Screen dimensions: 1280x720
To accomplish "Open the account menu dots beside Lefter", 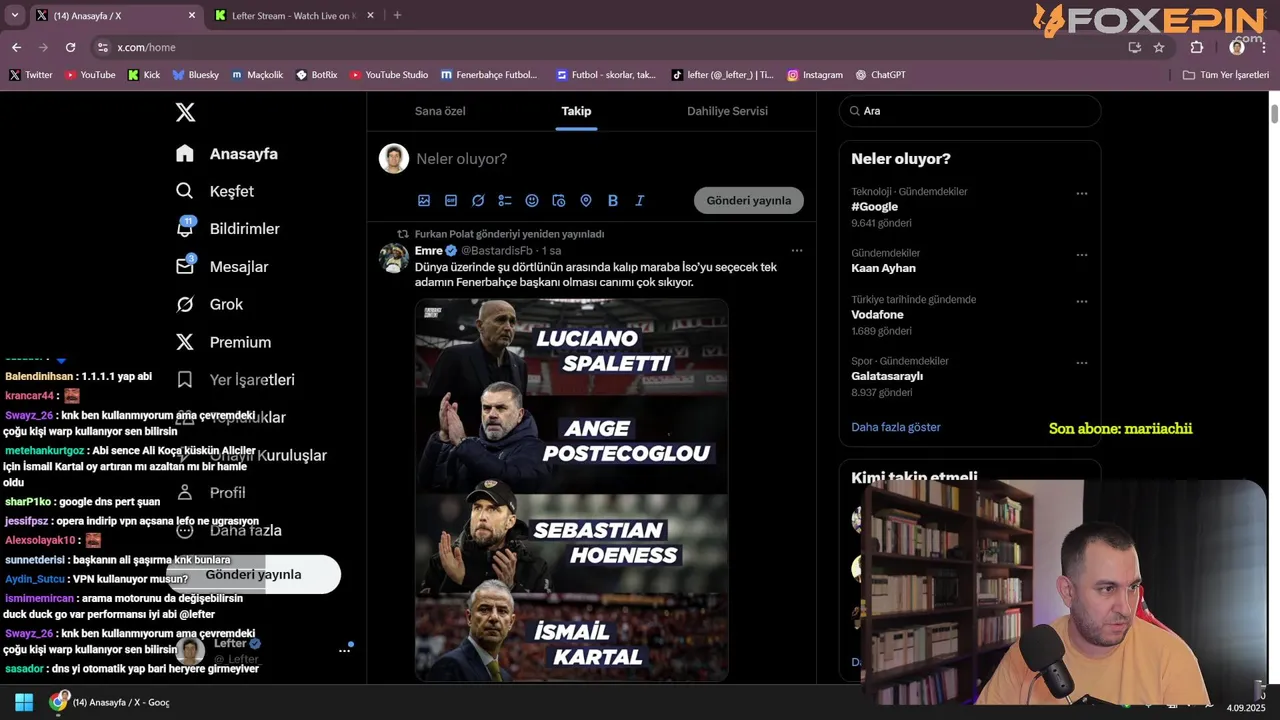I will [344, 651].
